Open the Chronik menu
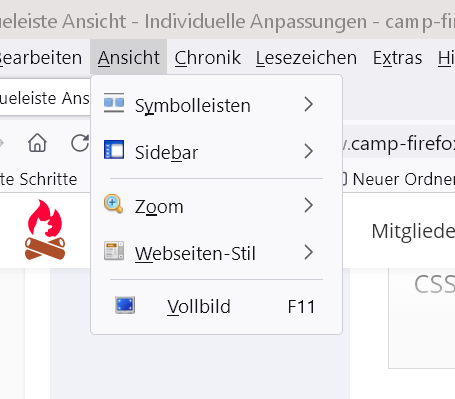The image size is (455, 399). [207, 57]
